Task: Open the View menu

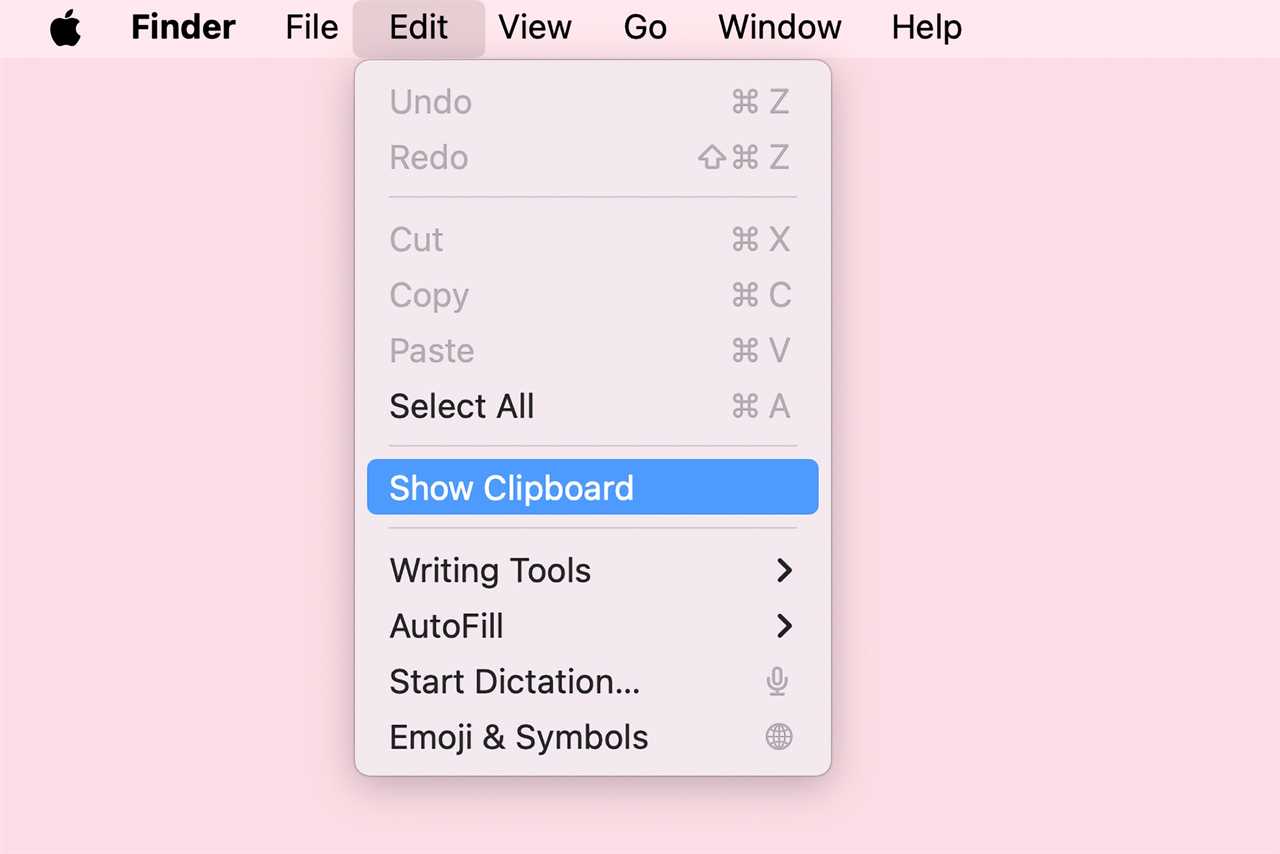Action: (535, 28)
